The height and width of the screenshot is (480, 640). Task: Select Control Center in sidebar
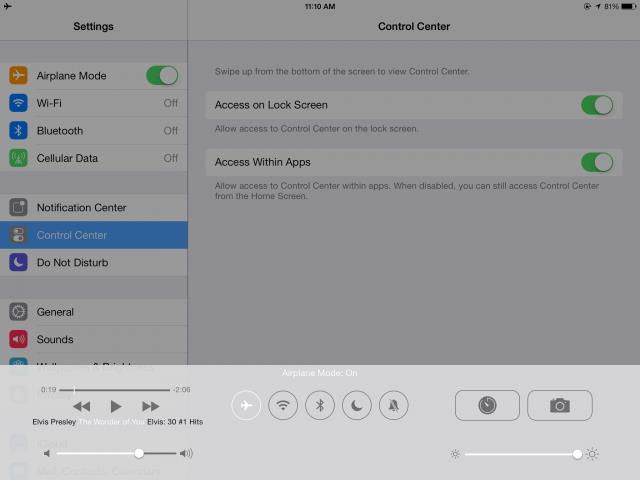94,235
